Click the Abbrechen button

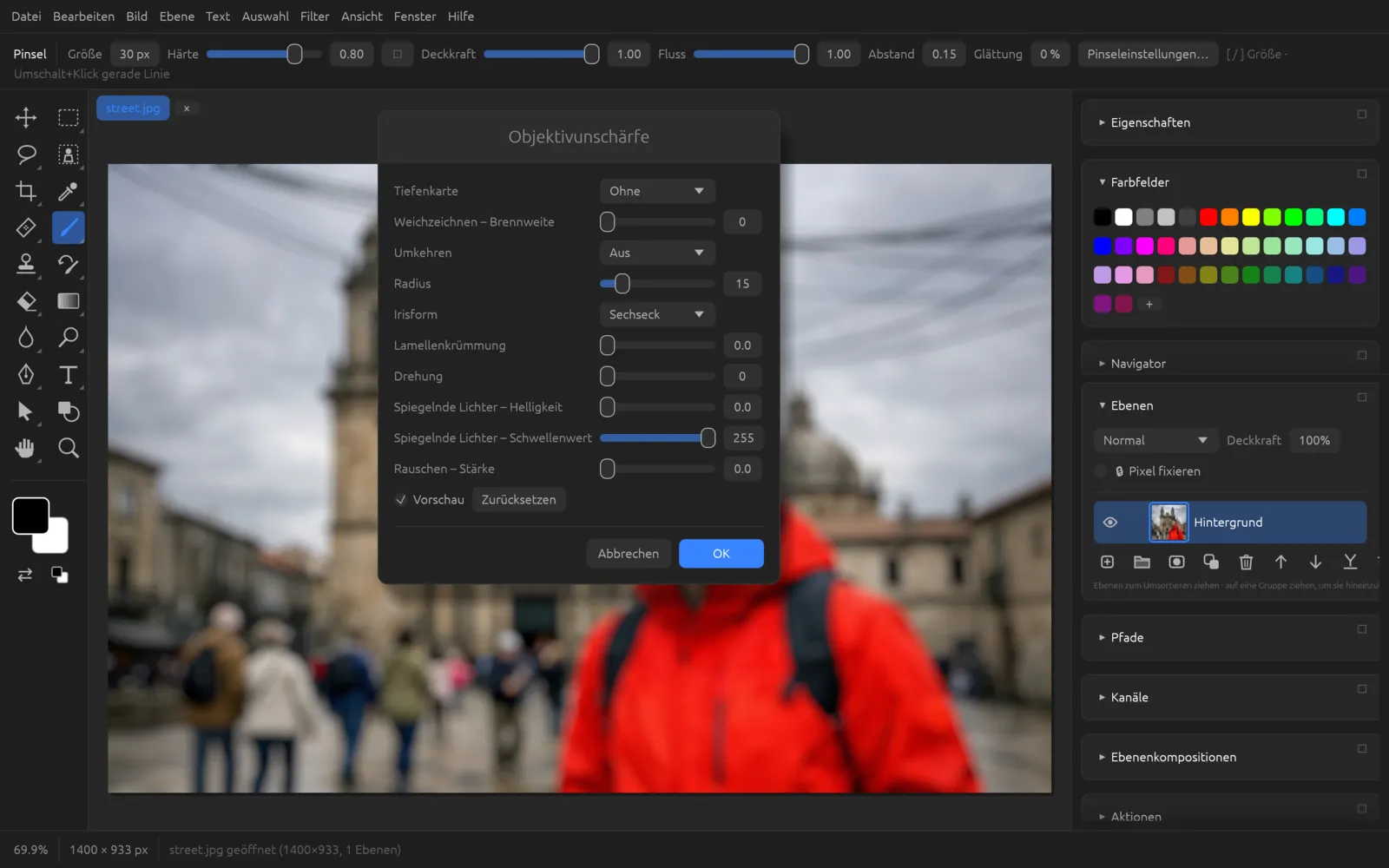[x=629, y=554]
